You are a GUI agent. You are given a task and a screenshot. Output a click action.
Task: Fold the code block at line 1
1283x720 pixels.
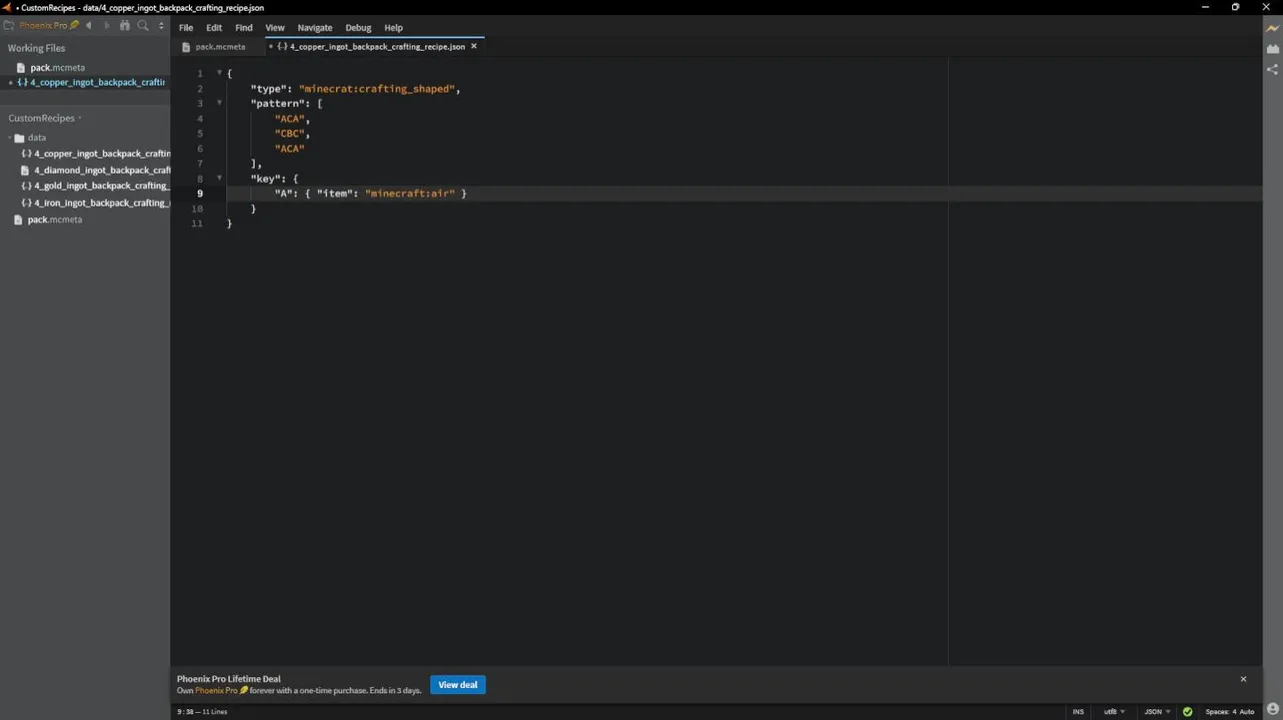tap(220, 73)
